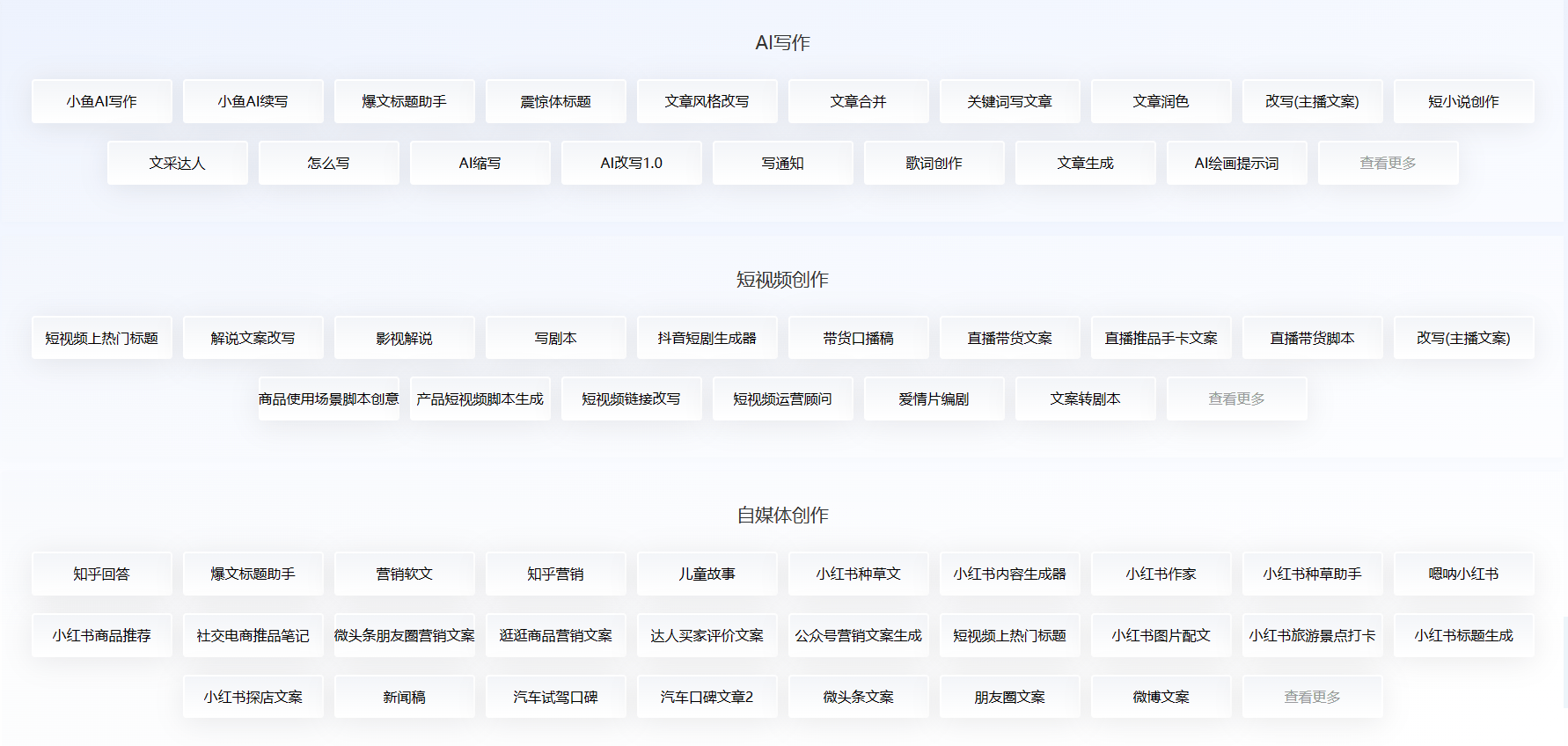
Task: Launch the 短小说创作 tool
Action: [x=1464, y=101]
